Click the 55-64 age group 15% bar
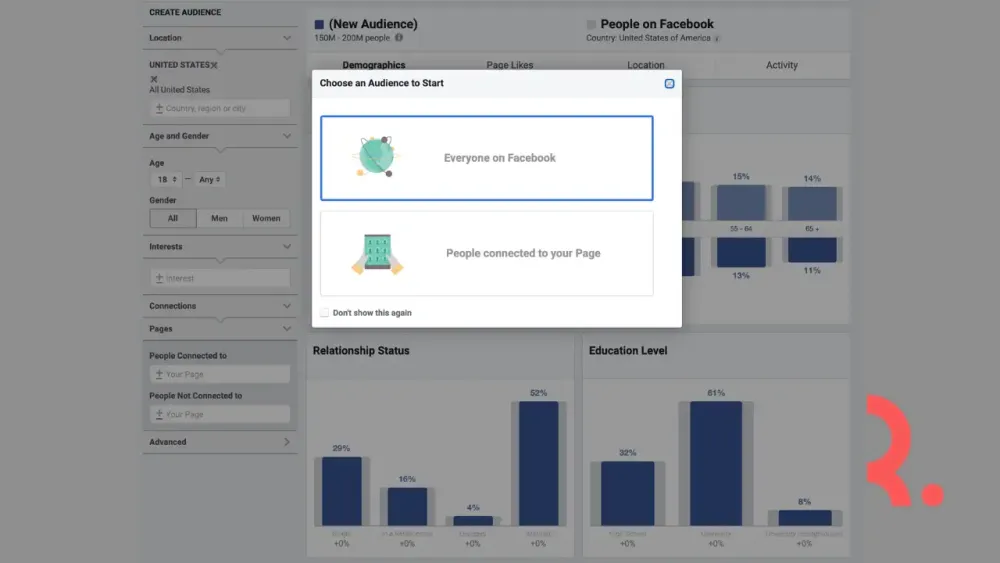Screen dimensions: 1000x563 coord(740,202)
